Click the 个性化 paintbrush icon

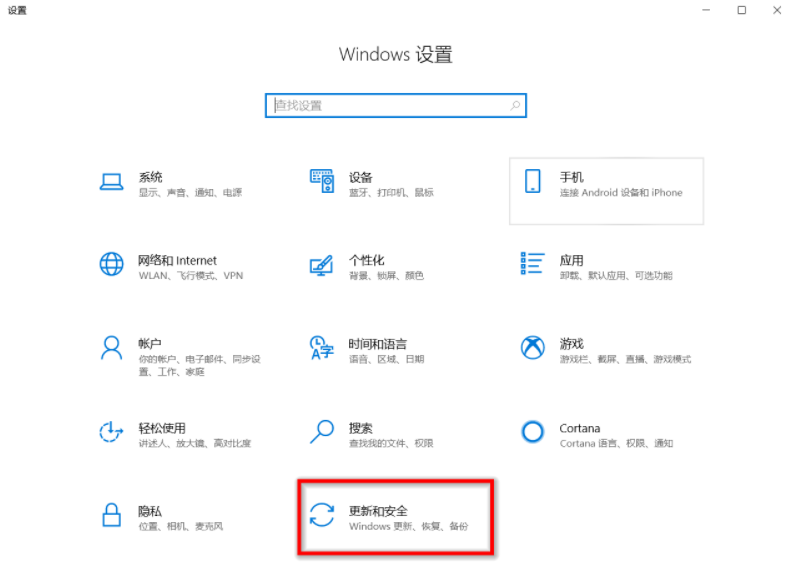tap(321, 265)
